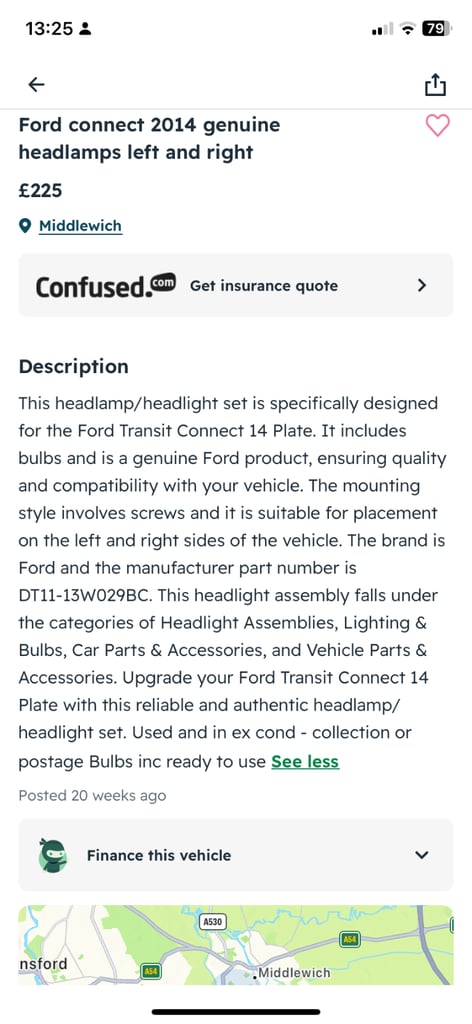Image resolution: width=472 pixels, height=1024 pixels.
Task: Tap the Wi-Fi status icon
Action: [409, 28]
